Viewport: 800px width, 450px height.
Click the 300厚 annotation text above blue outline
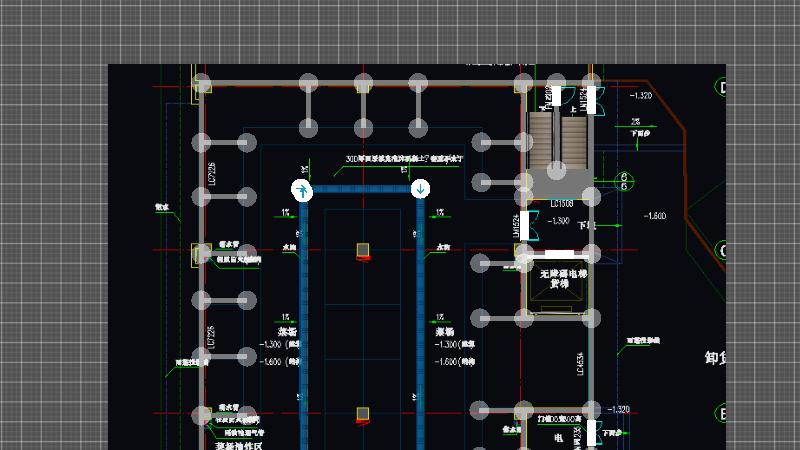pos(404,158)
